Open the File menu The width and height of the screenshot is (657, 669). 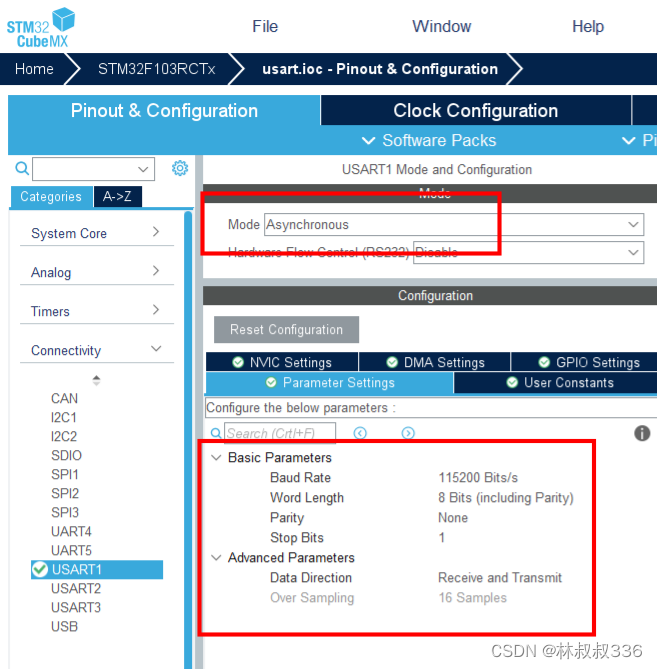(x=265, y=26)
